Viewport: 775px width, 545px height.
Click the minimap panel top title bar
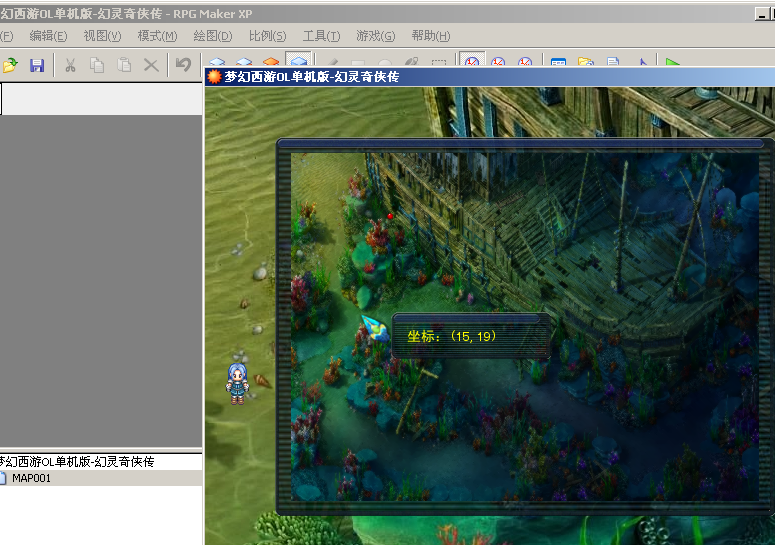pos(520,143)
